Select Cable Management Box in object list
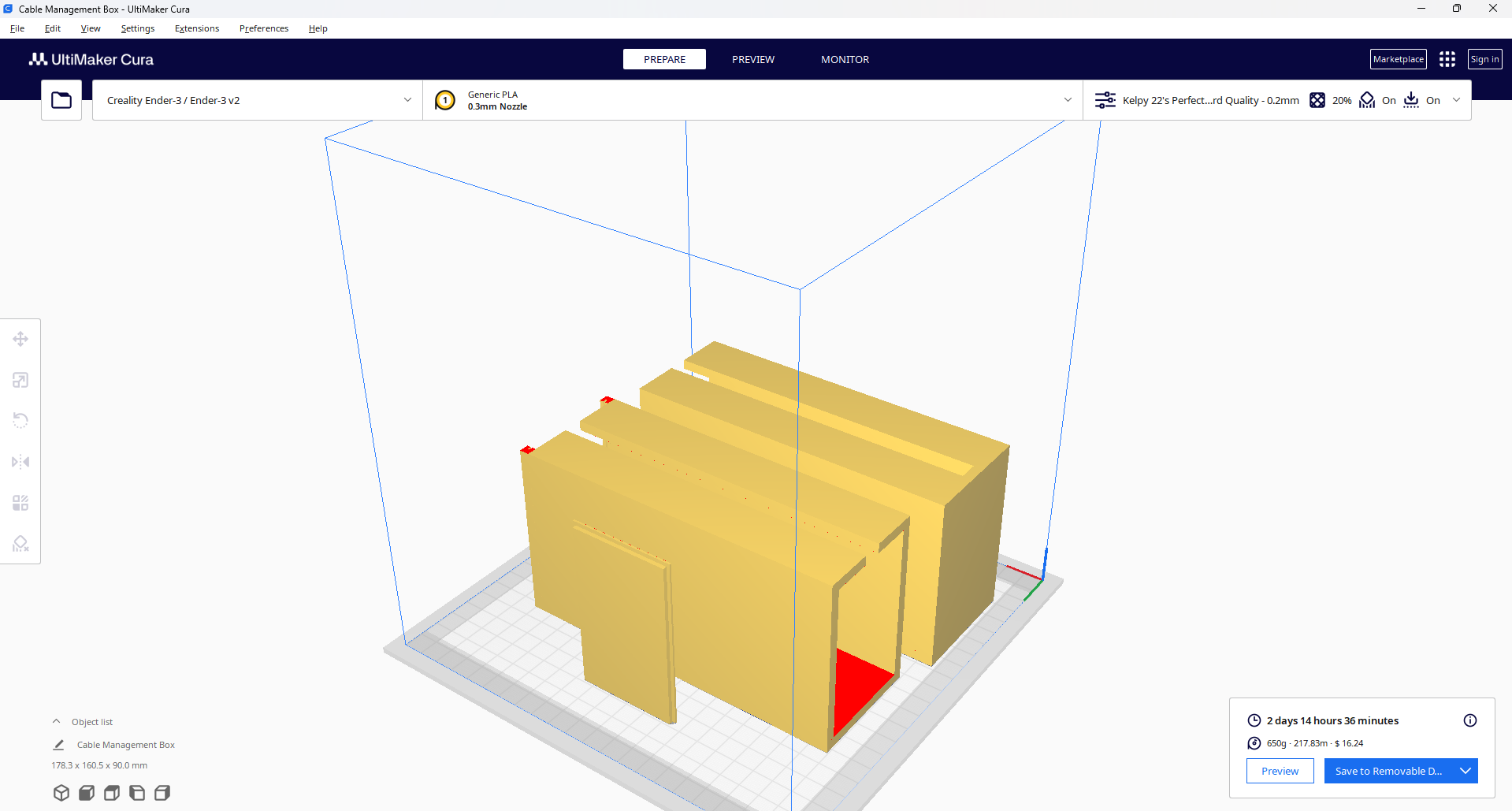Viewport: 1512px width, 811px height. tap(126, 745)
